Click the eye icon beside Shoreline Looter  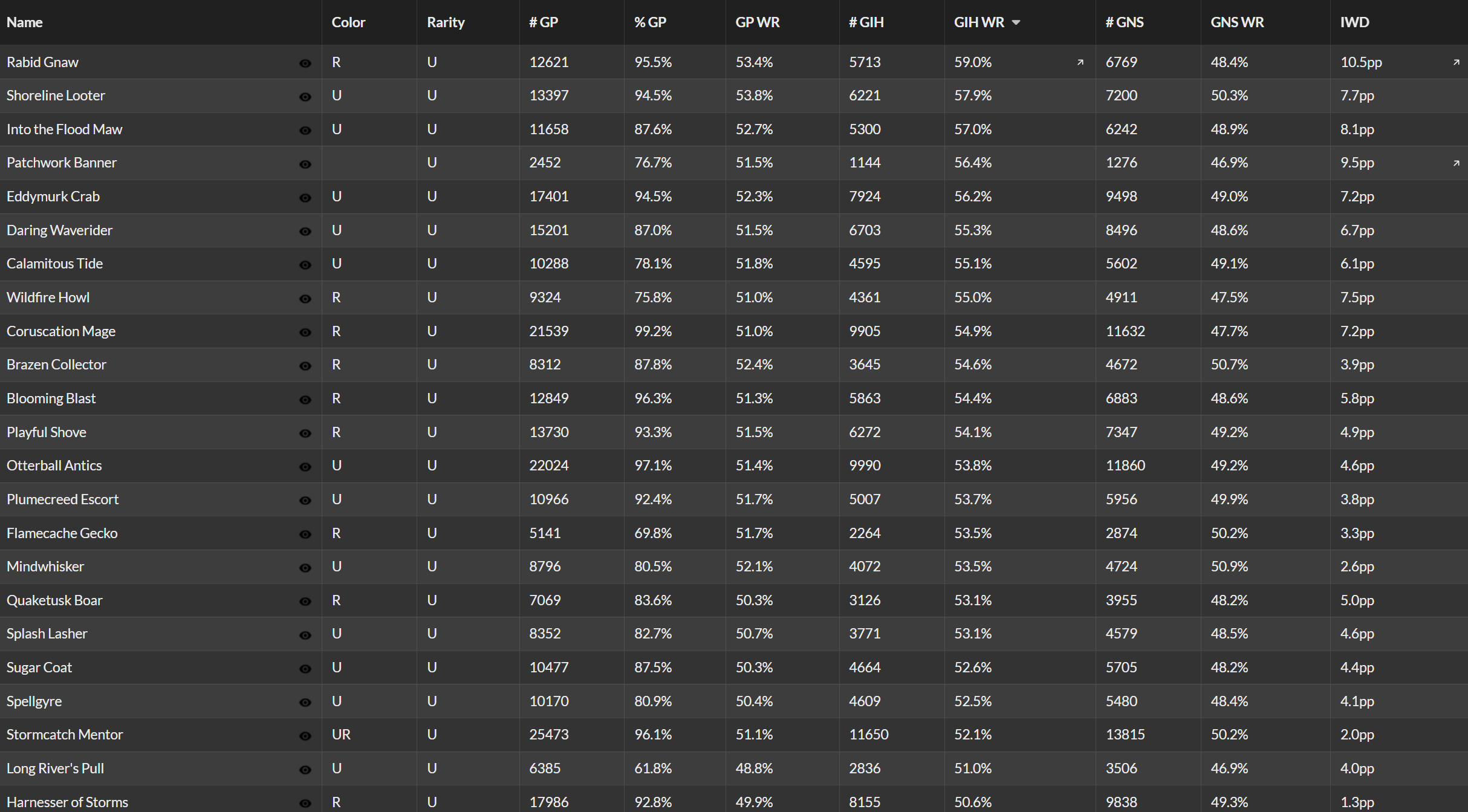(305, 97)
